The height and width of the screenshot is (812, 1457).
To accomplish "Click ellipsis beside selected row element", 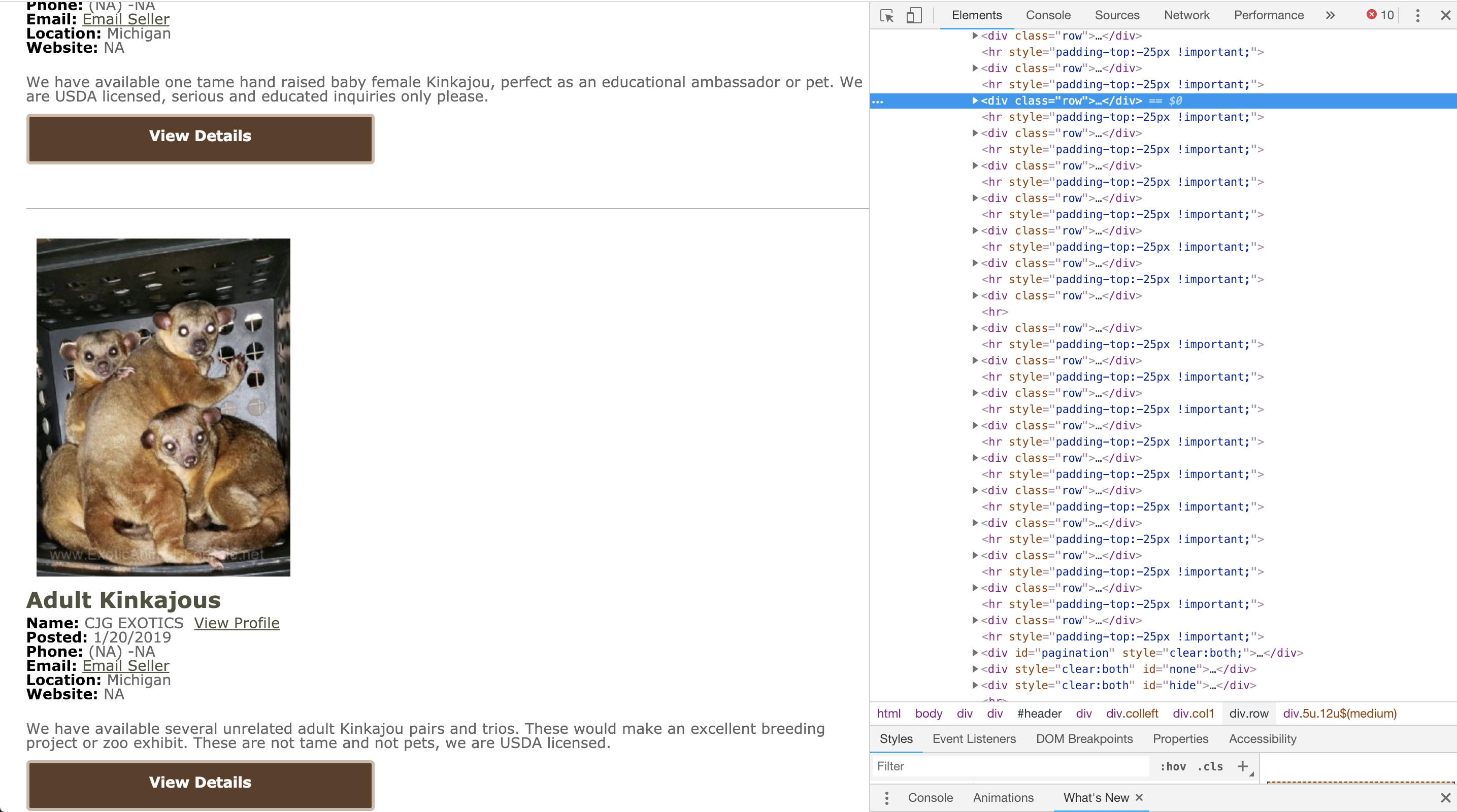I will [877, 101].
